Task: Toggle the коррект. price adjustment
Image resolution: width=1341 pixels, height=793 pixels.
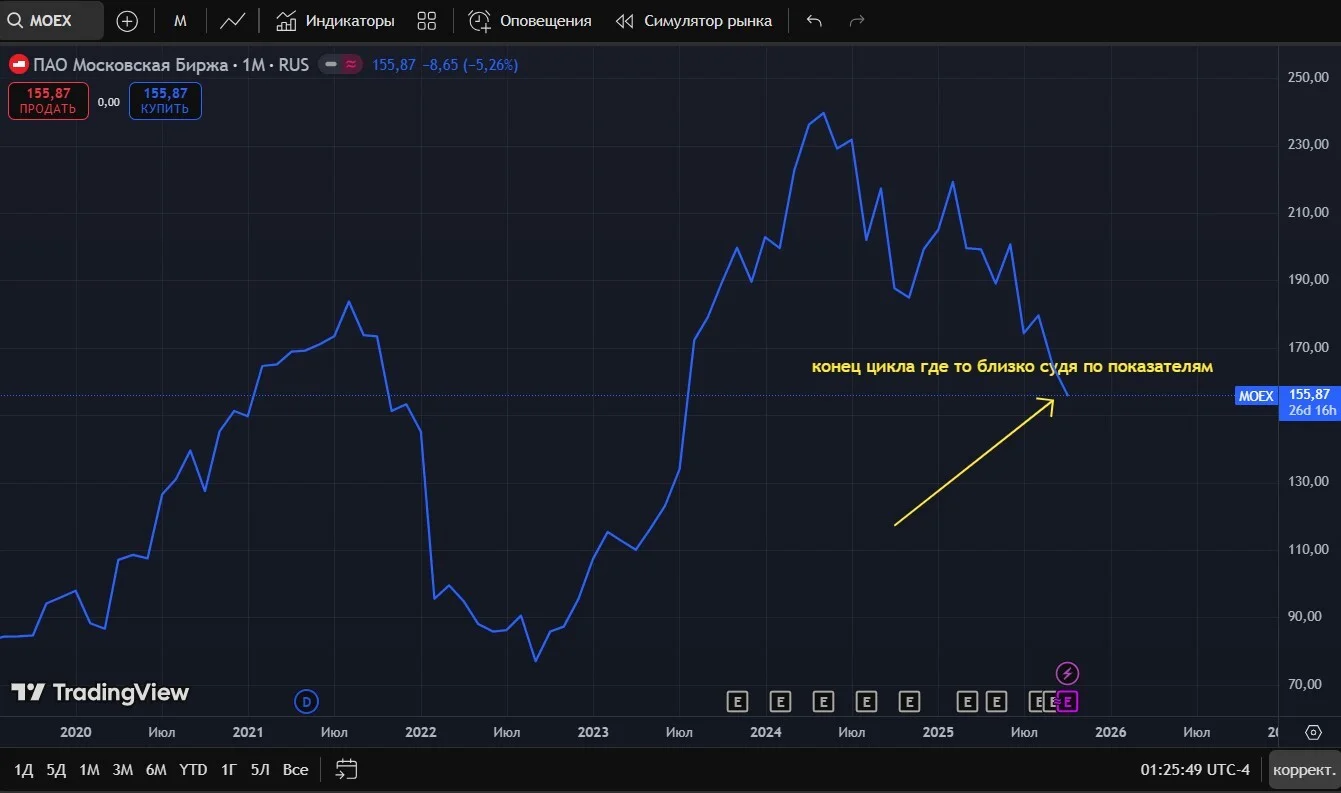Action: [1304, 770]
